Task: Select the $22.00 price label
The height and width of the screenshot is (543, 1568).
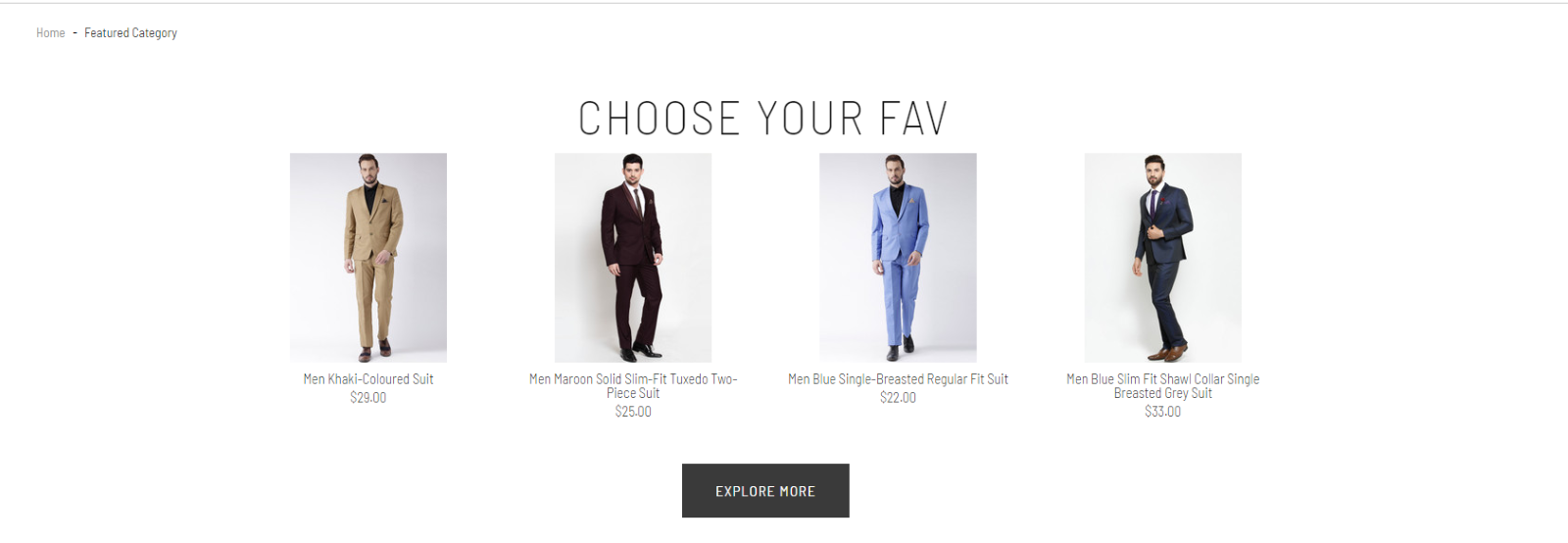Action: [x=898, y=398]
